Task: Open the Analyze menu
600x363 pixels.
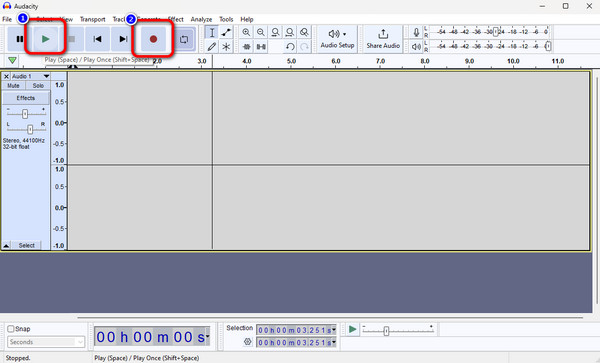Action: pyautogui.click(x=201, y=19)
